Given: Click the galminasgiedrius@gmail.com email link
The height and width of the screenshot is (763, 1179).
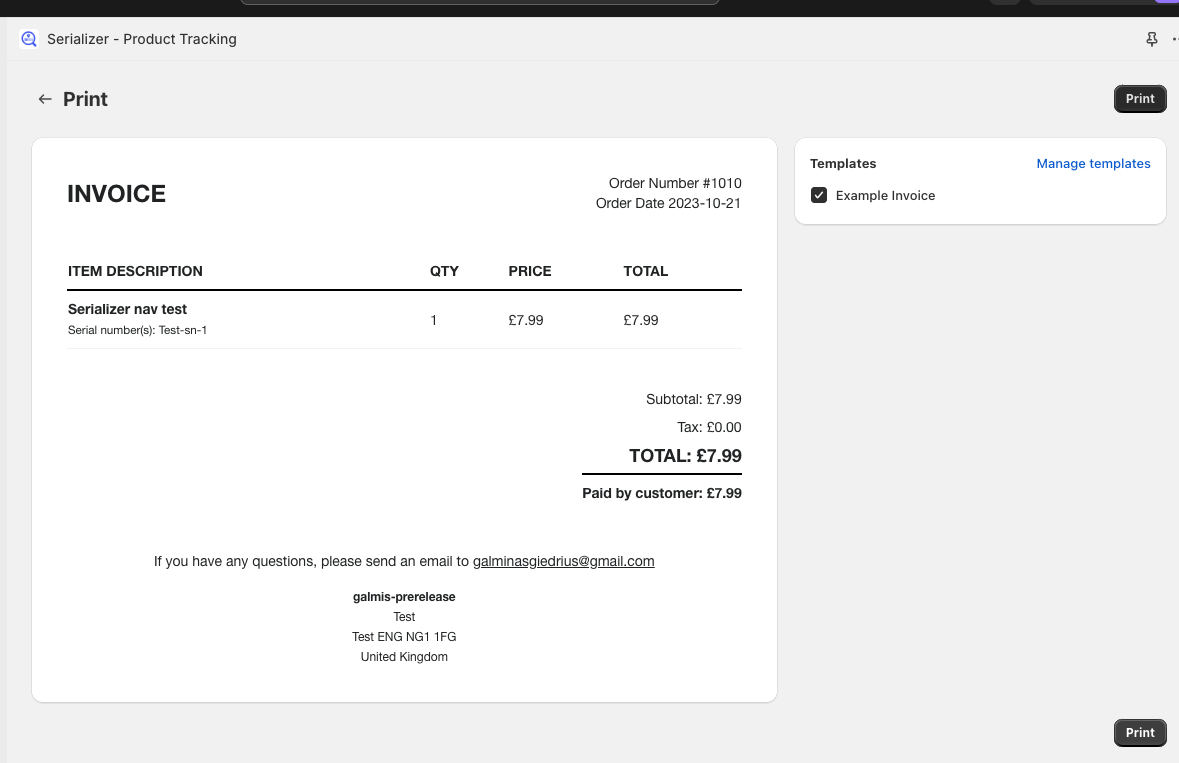Looking at the screenshot, I should 563,561.
